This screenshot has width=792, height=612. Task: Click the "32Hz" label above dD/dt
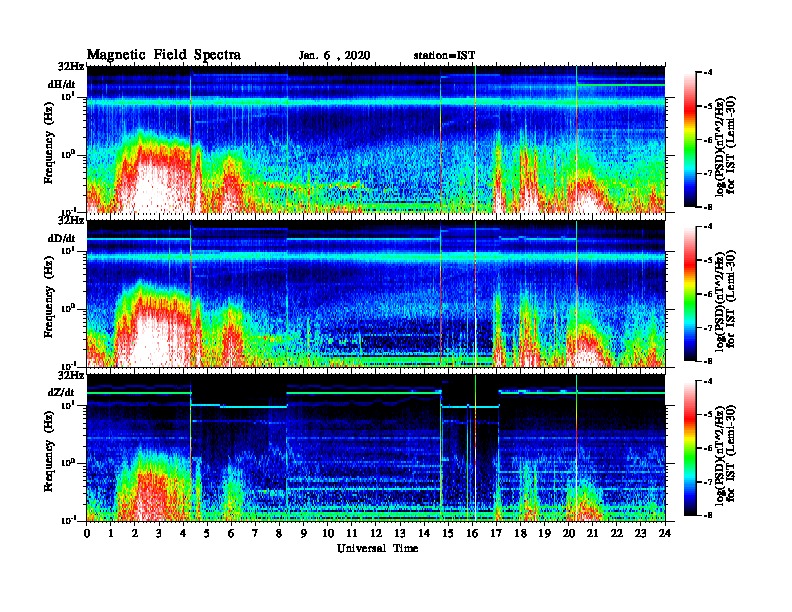(x=71, y=220)
